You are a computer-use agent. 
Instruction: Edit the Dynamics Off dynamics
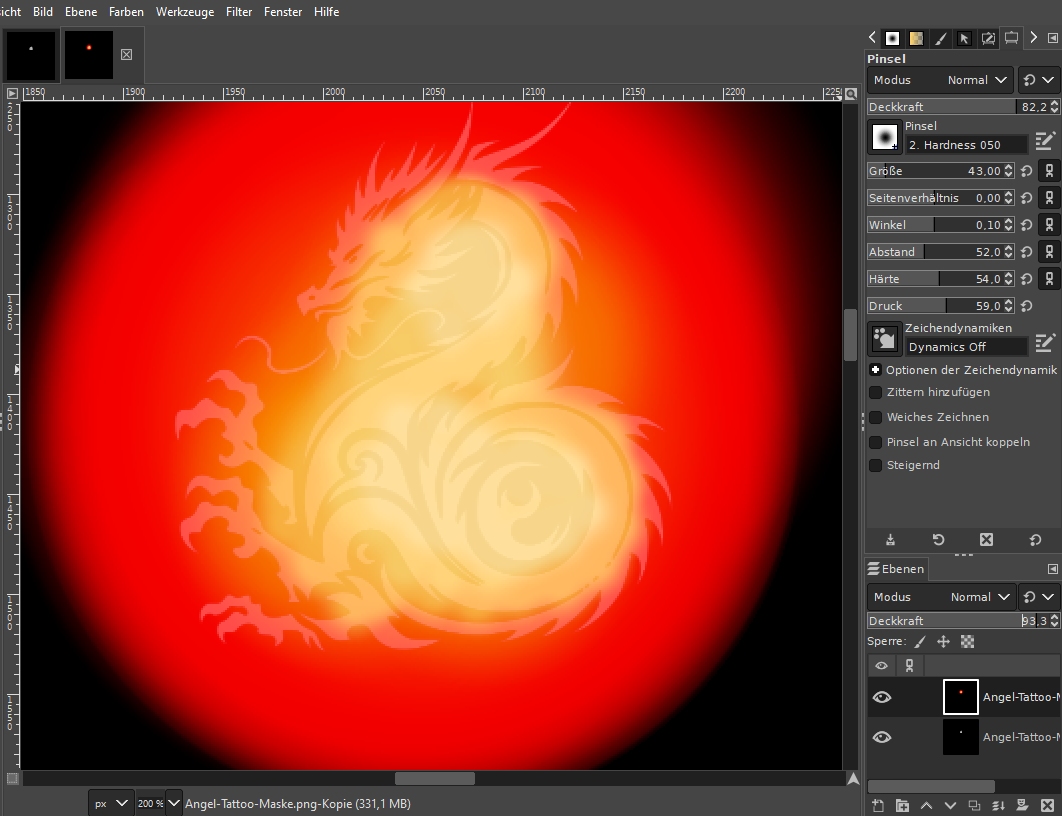[1045, 343]
